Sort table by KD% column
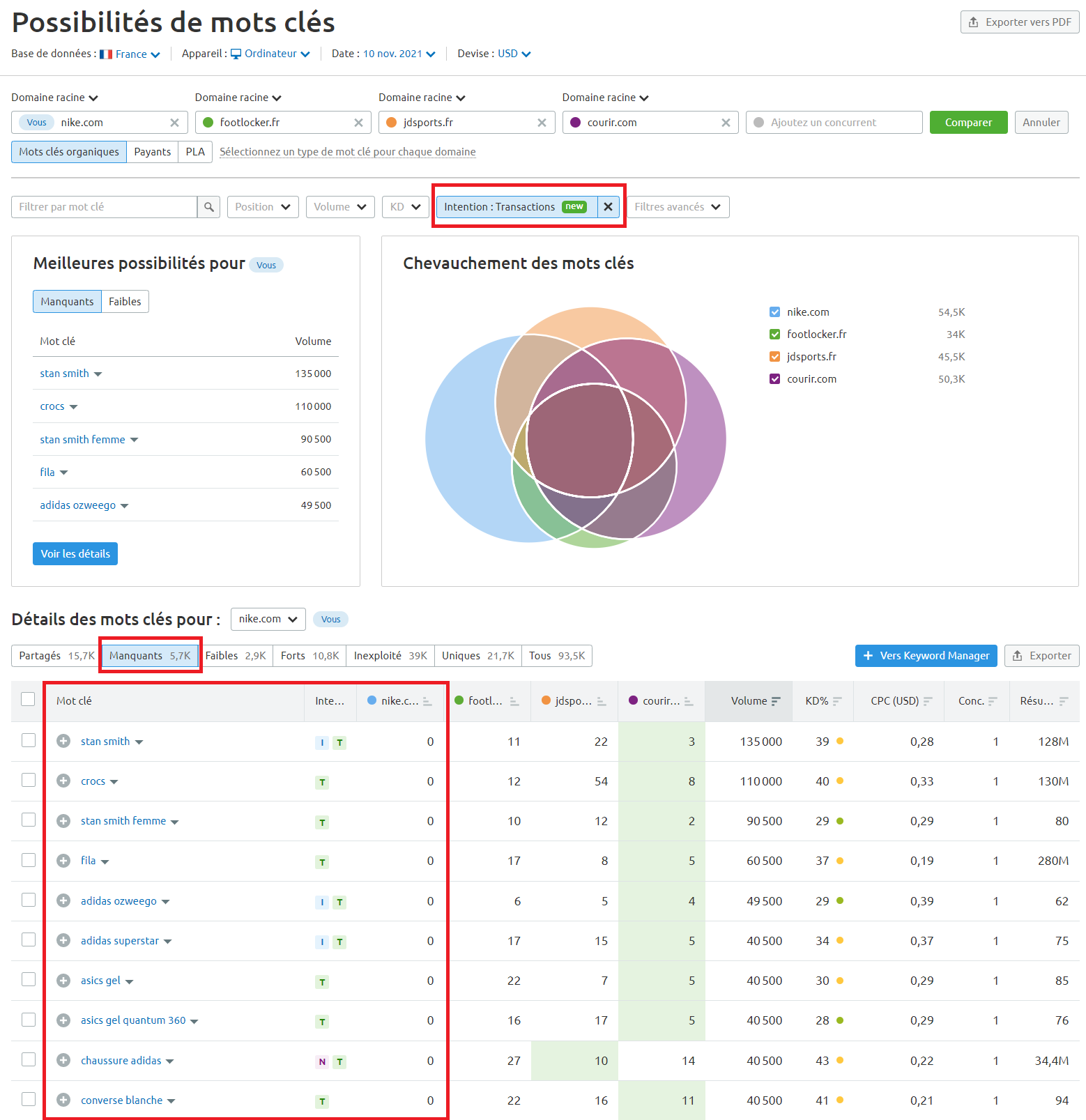 click(x=824, y=701)
